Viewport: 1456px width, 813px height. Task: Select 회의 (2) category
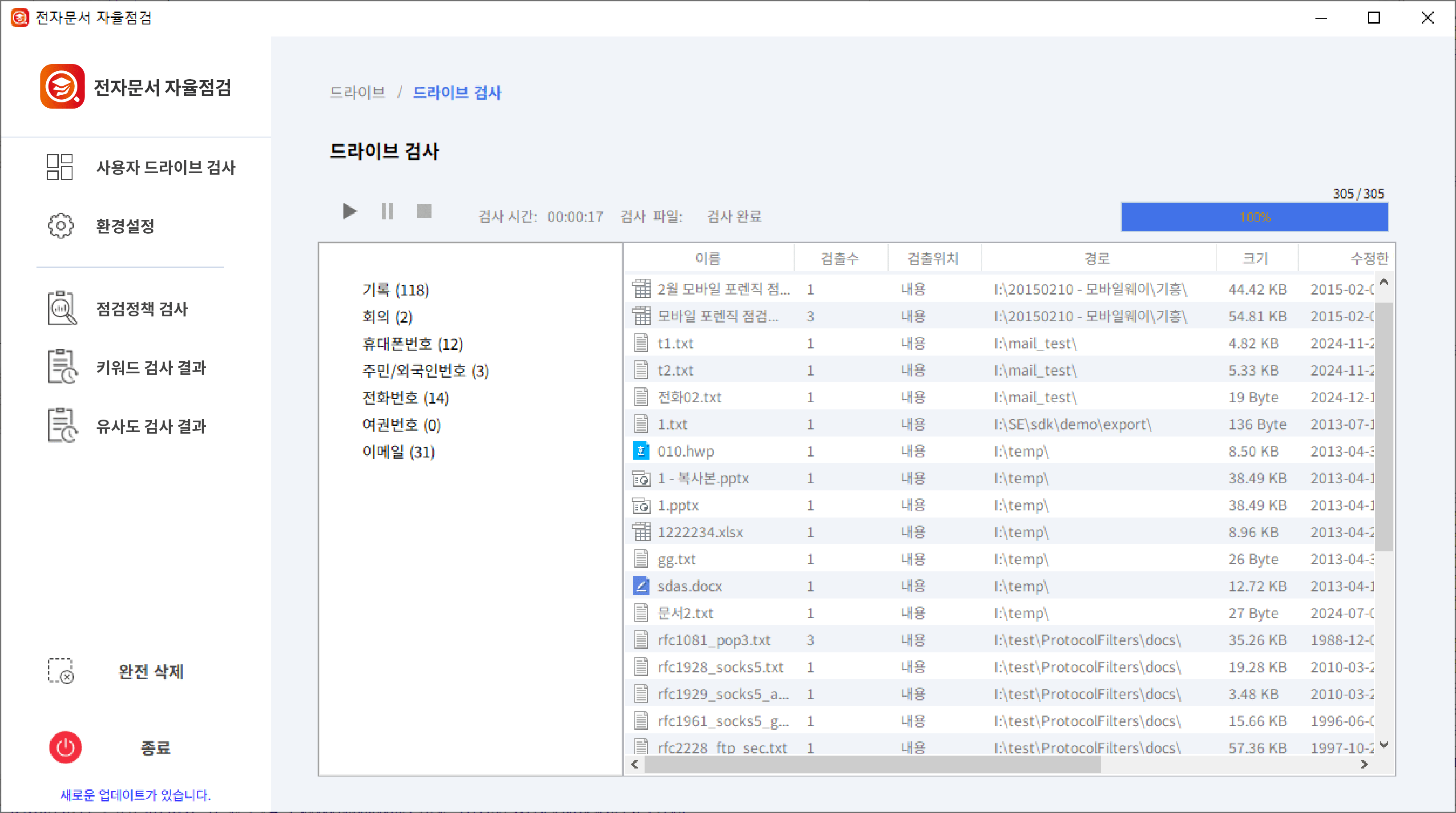[x=387, y=316]
